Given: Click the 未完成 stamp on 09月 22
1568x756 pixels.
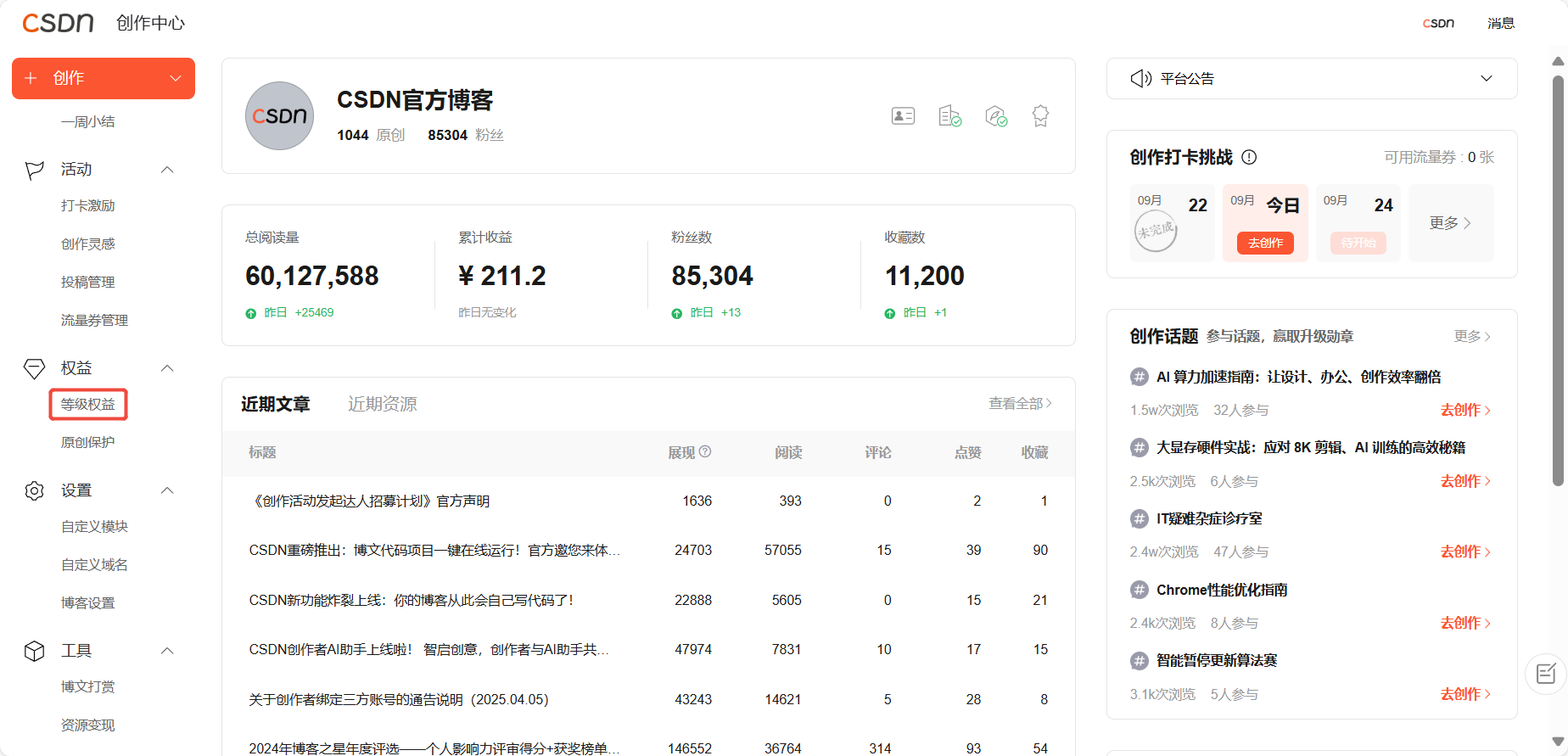Looking at the screenshot, I should (x=1156, y=230).
